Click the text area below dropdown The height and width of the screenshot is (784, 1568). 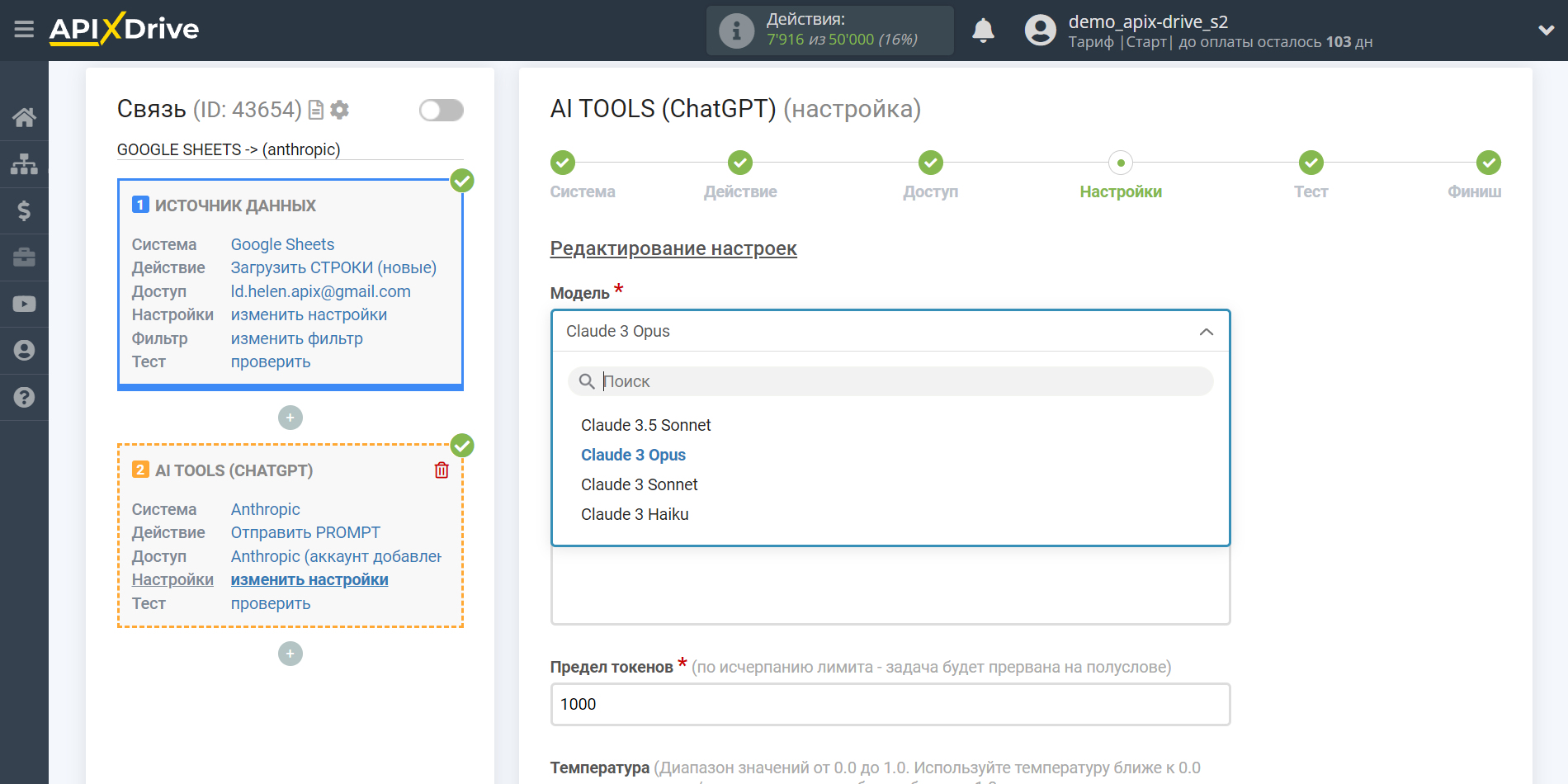[x=890, y=586]
